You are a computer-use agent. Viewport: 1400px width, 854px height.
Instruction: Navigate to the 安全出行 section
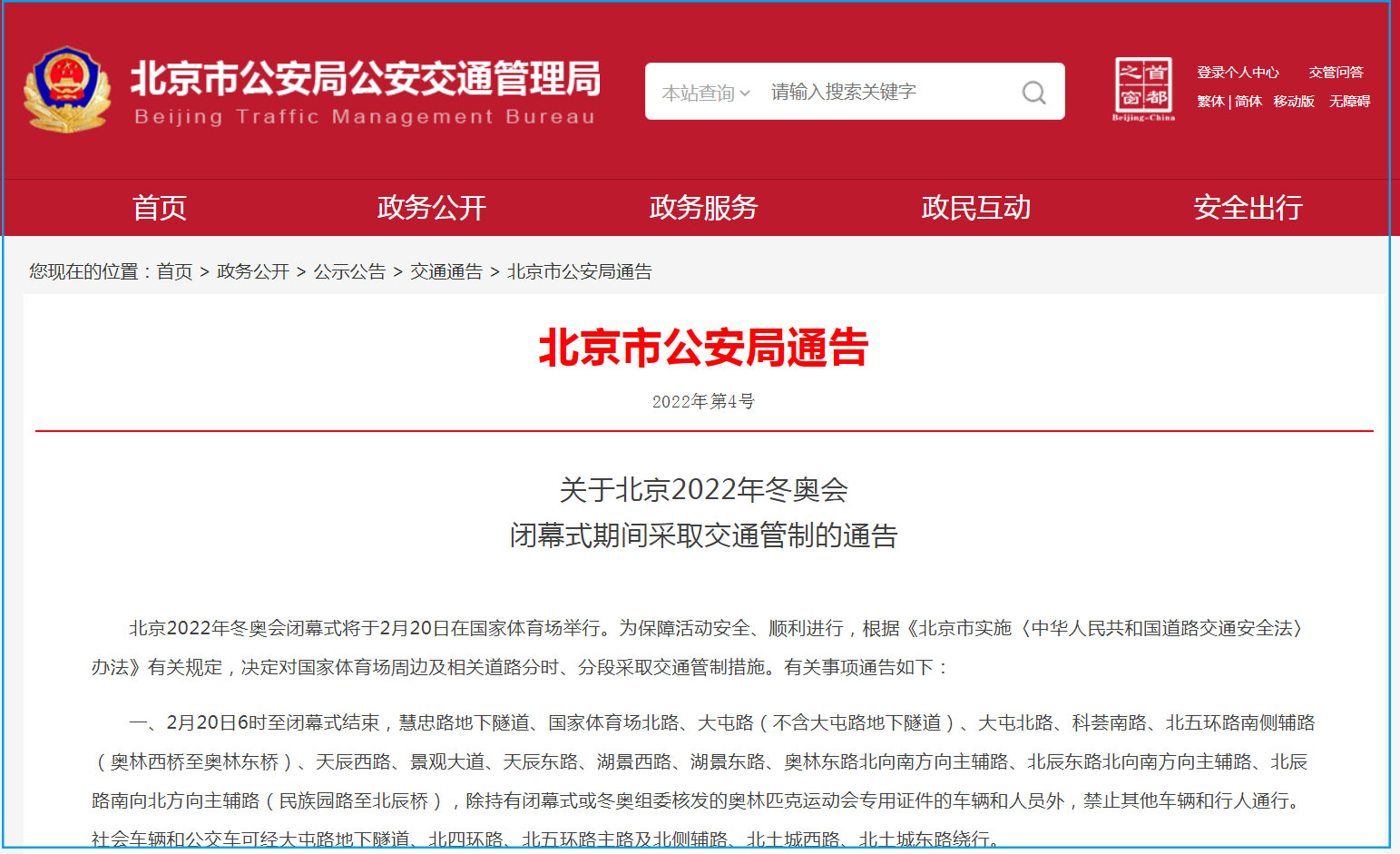pos(1248,208)
